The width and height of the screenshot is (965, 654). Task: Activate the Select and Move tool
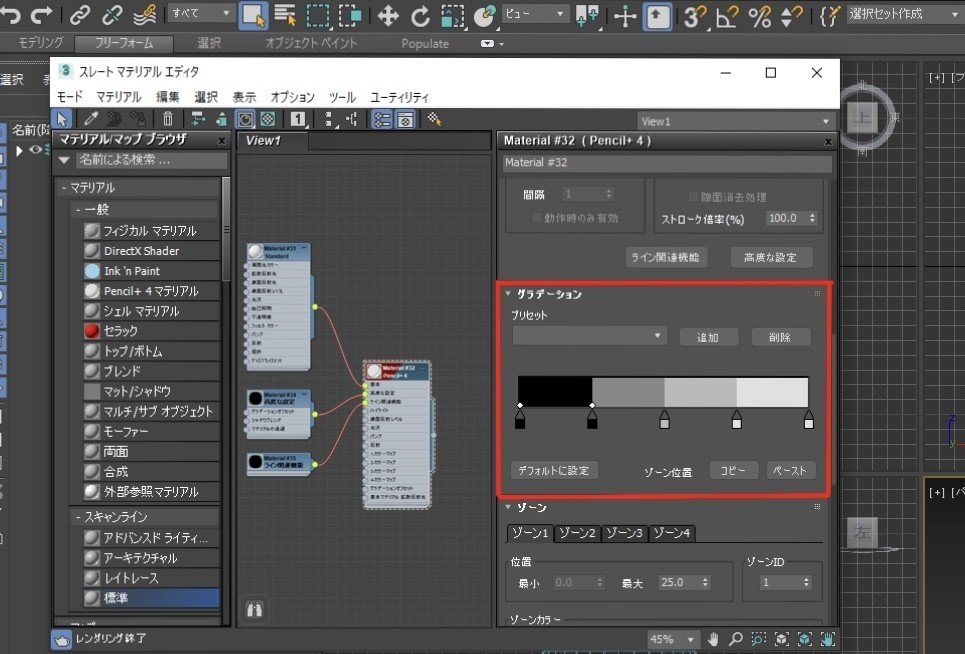tap(388, 15)
